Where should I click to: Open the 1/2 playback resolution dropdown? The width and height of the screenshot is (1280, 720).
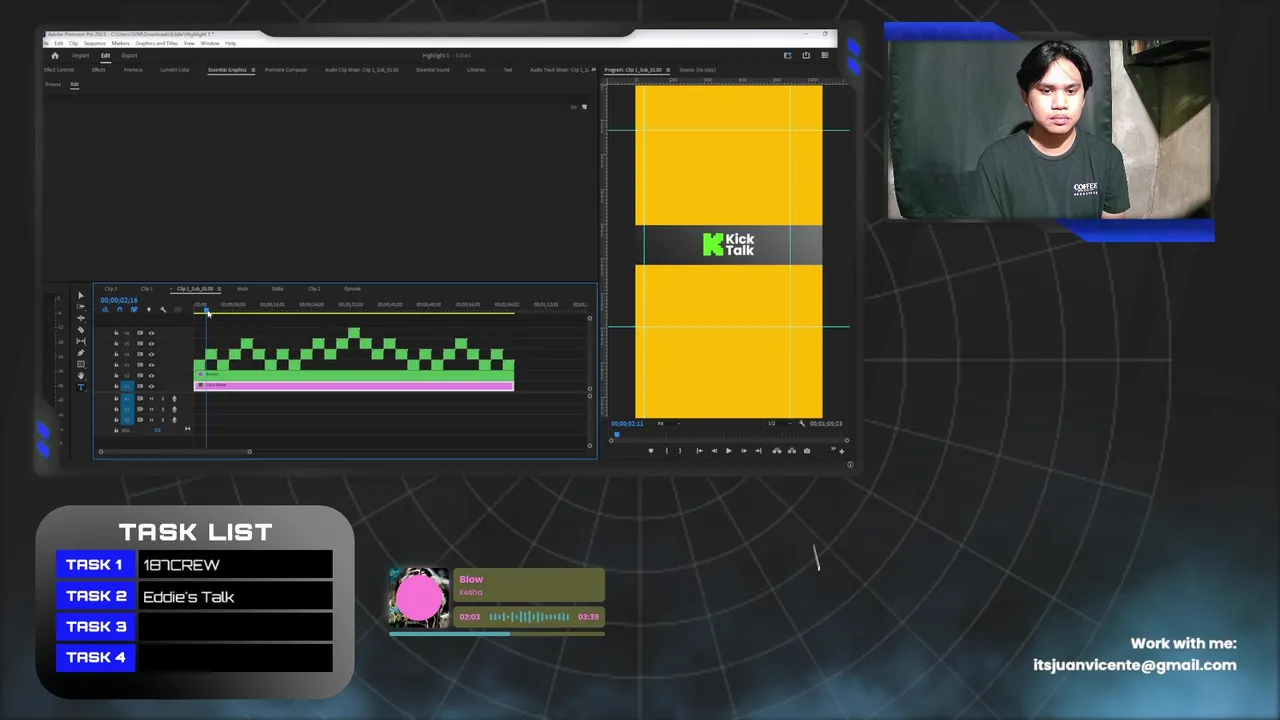coord(780,424)
